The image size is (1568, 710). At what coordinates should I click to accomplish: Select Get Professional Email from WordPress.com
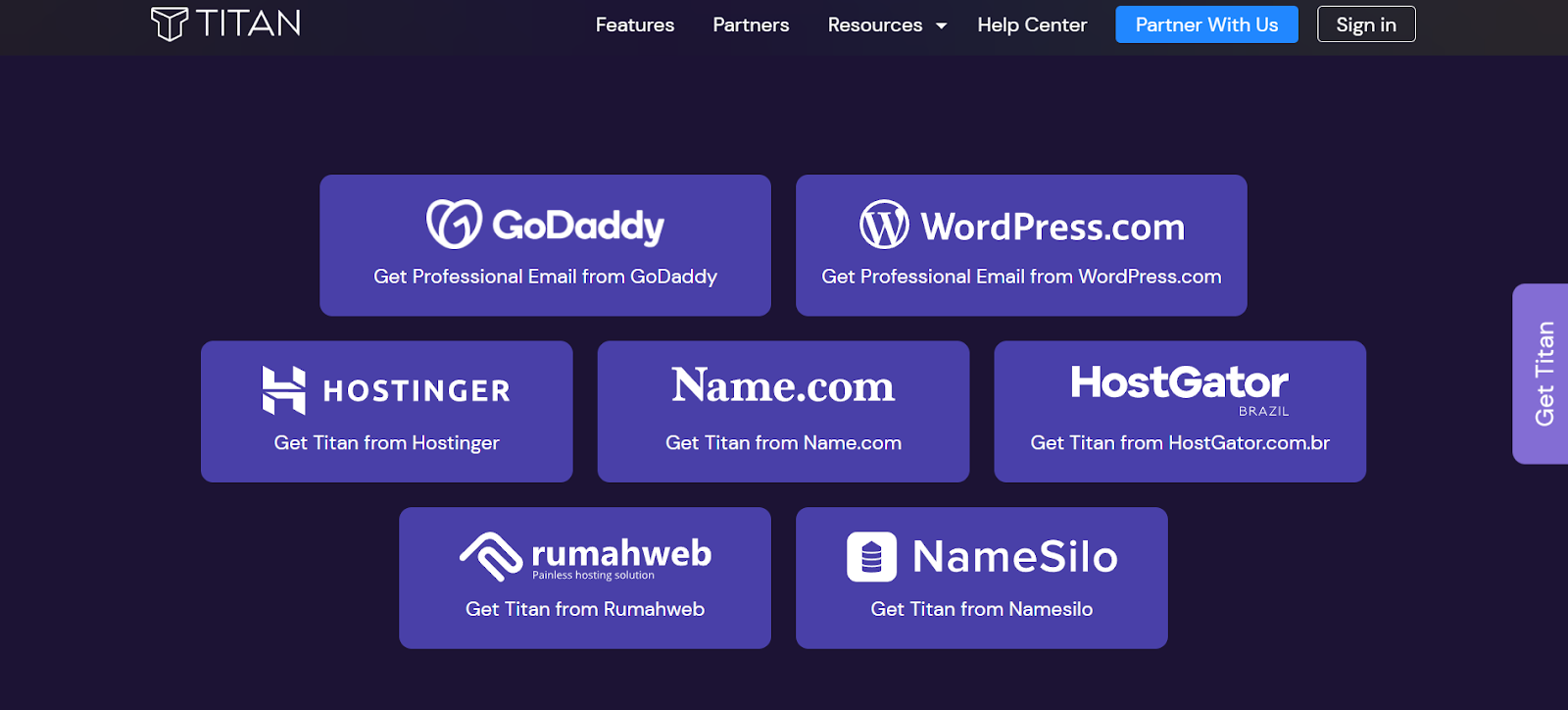[1021, 277]
